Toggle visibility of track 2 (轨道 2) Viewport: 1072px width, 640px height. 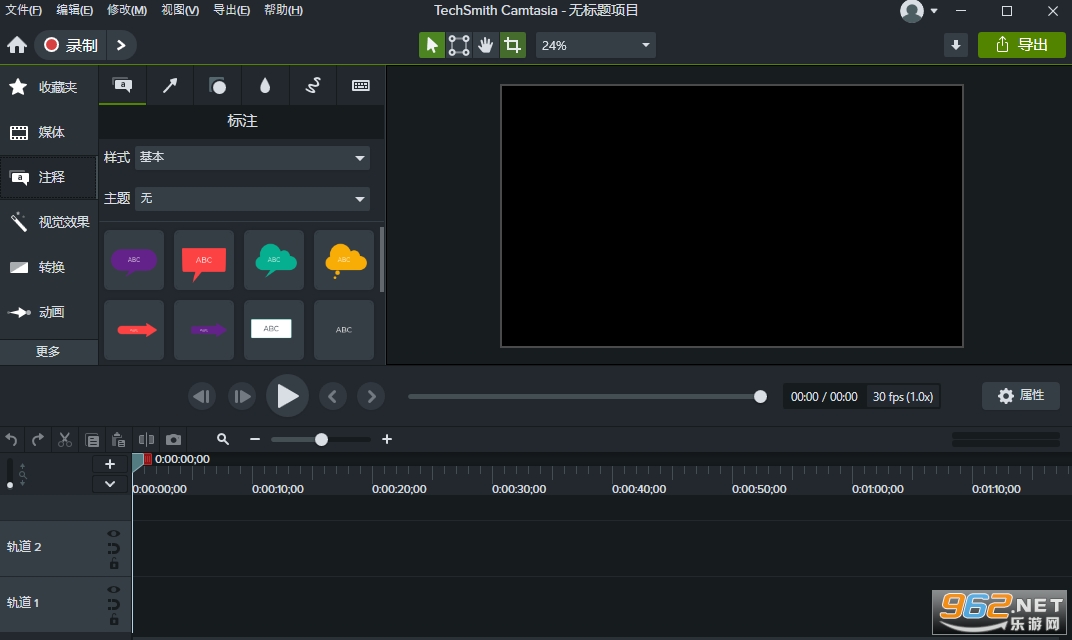113,533
